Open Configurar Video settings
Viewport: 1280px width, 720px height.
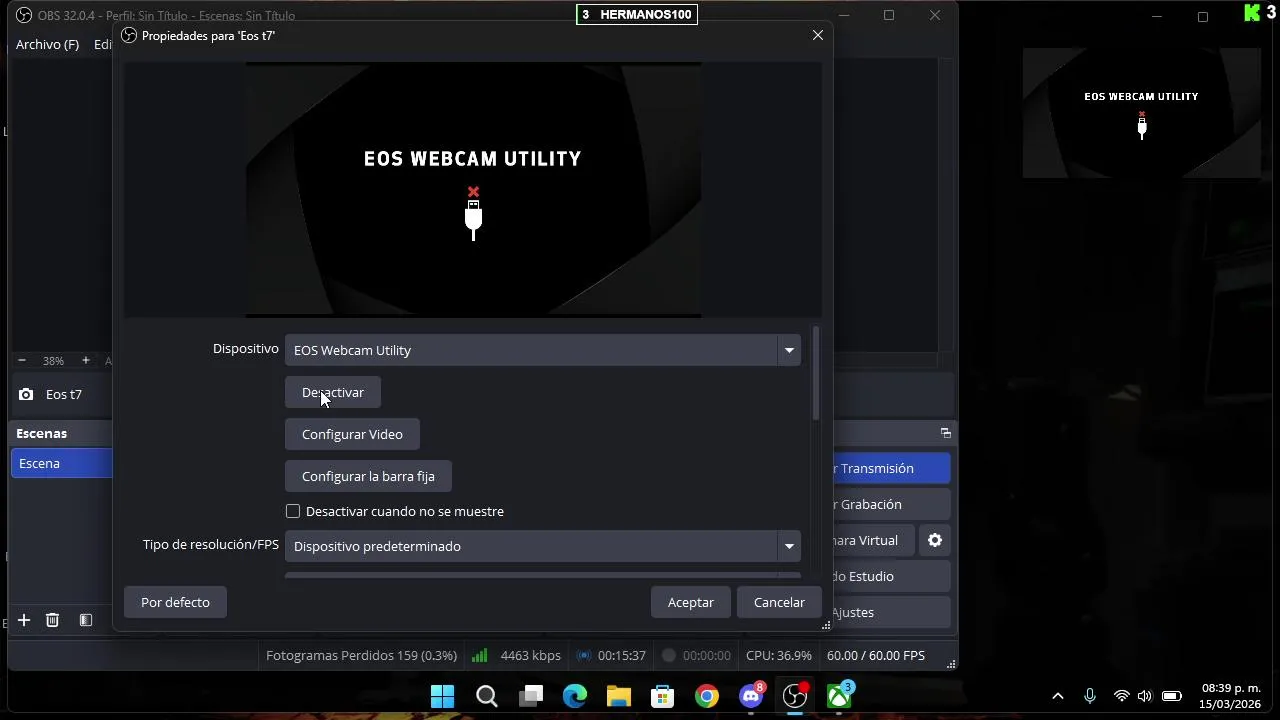[x=352, y=434]
